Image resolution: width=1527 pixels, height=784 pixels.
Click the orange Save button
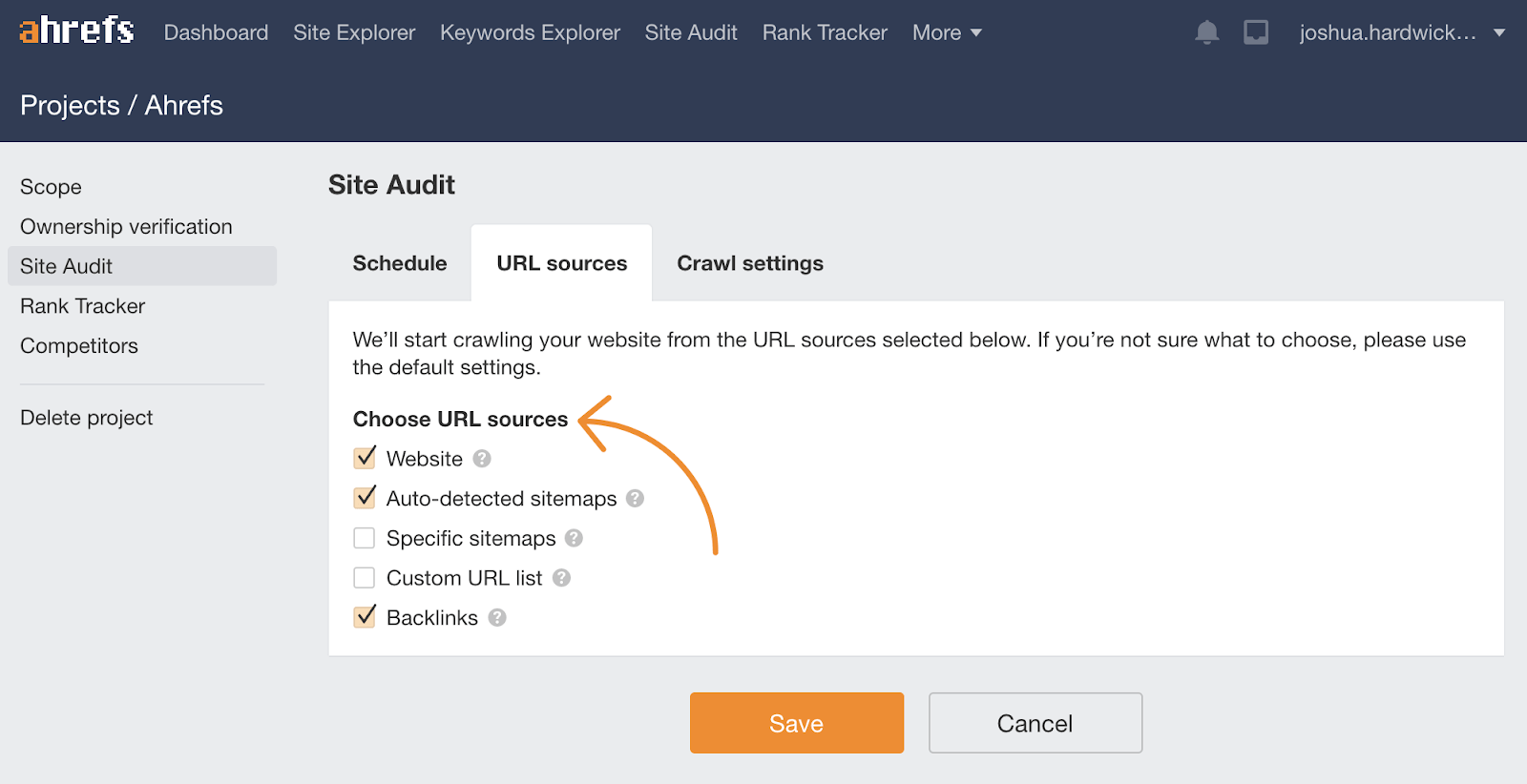click(796, 723)
